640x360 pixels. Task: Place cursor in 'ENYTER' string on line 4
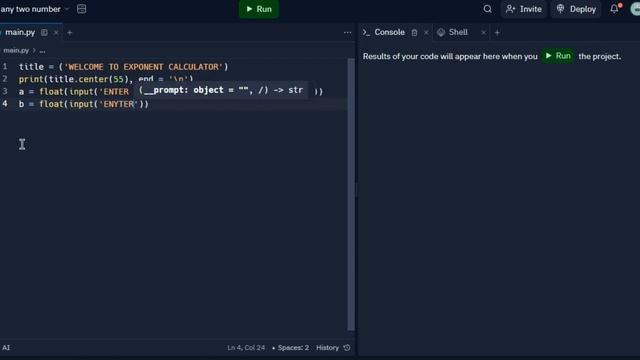[x=118, y=104]
